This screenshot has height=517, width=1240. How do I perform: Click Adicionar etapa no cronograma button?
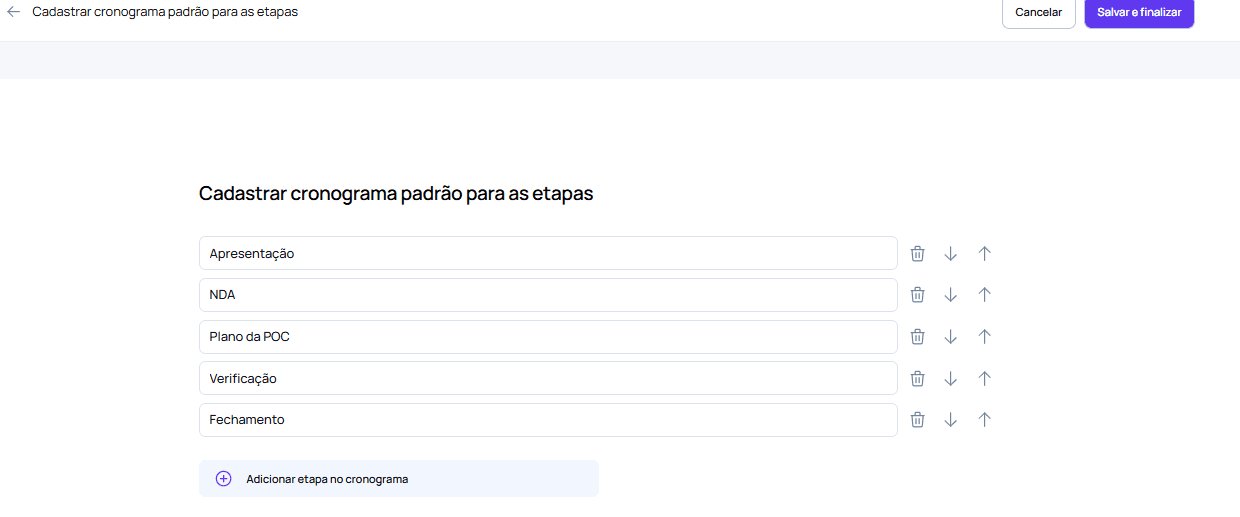pyautogui.click(x=399, y=479)
